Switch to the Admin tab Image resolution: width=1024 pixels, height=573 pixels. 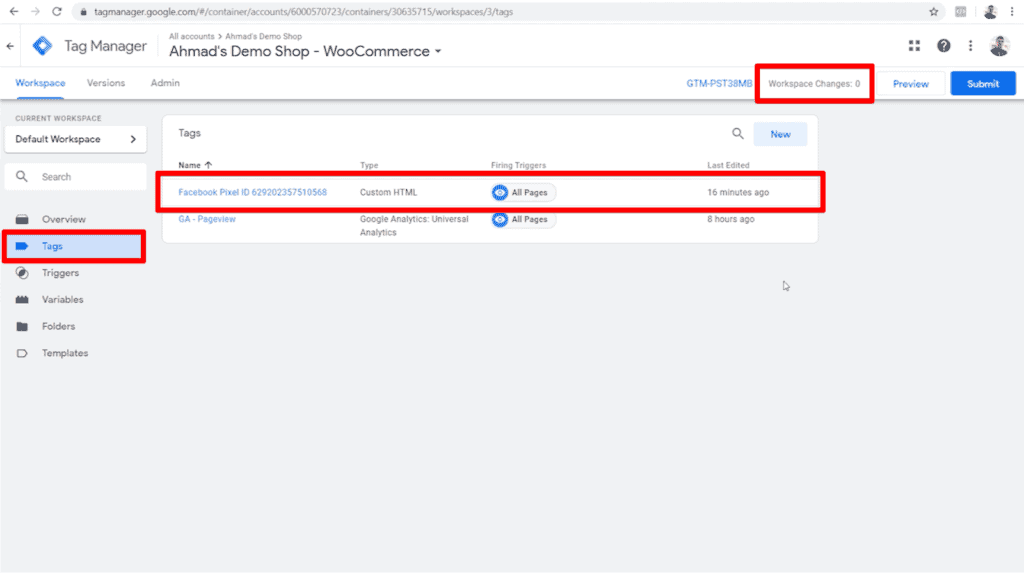point(165,83)
